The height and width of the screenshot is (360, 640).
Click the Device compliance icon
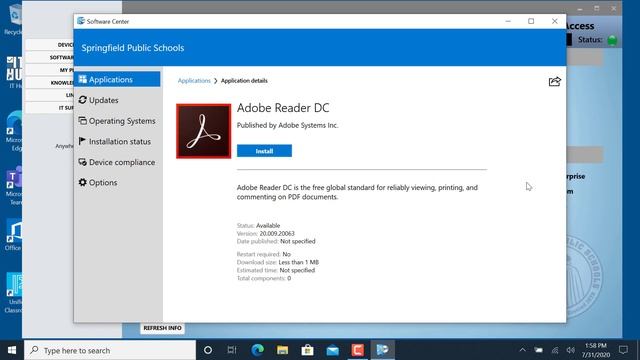(82, 162)
